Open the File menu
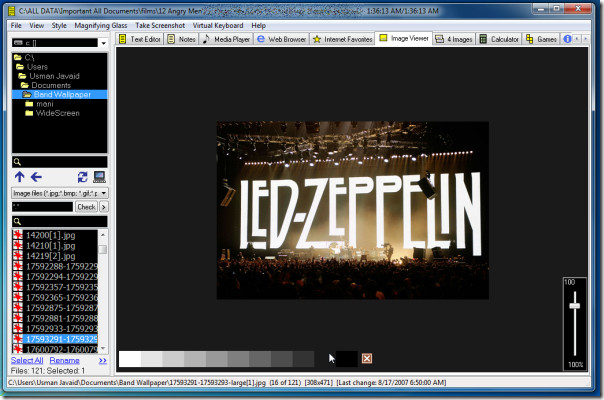Image resolution: width=604 pixels, height=400 pixels. click(x=16, y=25)
